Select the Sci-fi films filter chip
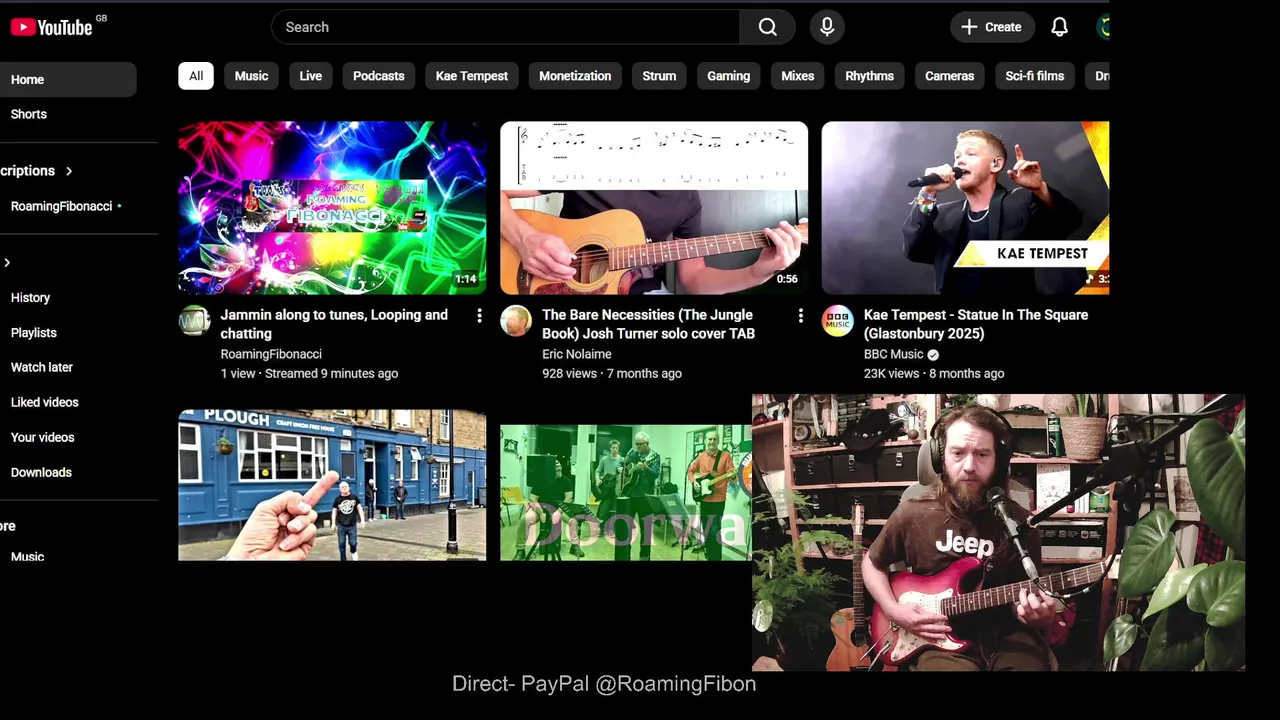The image size is (1280, 720). point(1034,76)
